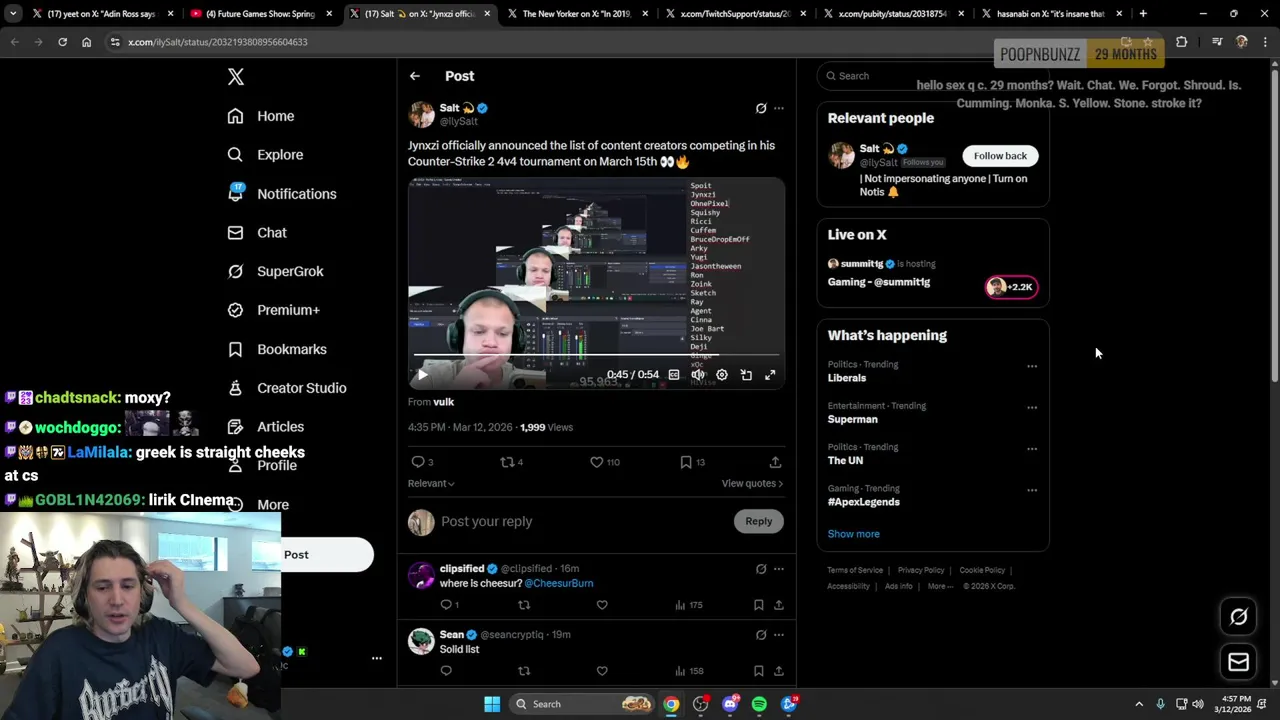This screenshot has width=1280, height=720.
Task: Go back with the arrow beside Post
Action: 415,76
